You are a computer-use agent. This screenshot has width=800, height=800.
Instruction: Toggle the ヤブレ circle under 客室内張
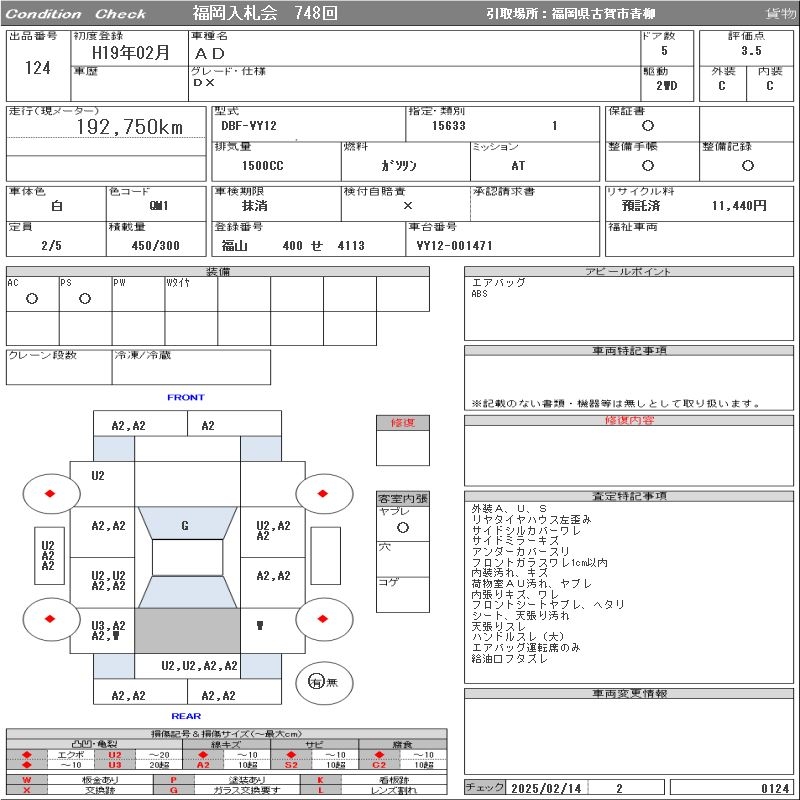click(402, 526)
